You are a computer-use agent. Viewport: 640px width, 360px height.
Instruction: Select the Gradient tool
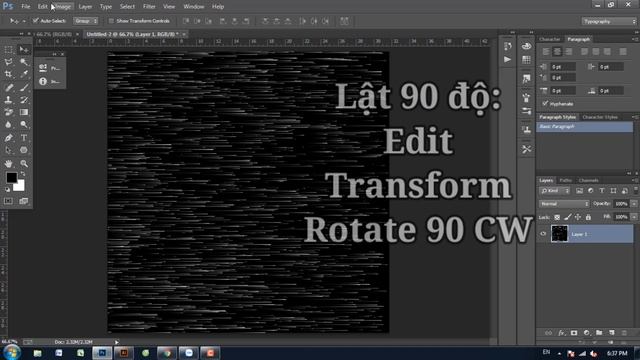24,112
